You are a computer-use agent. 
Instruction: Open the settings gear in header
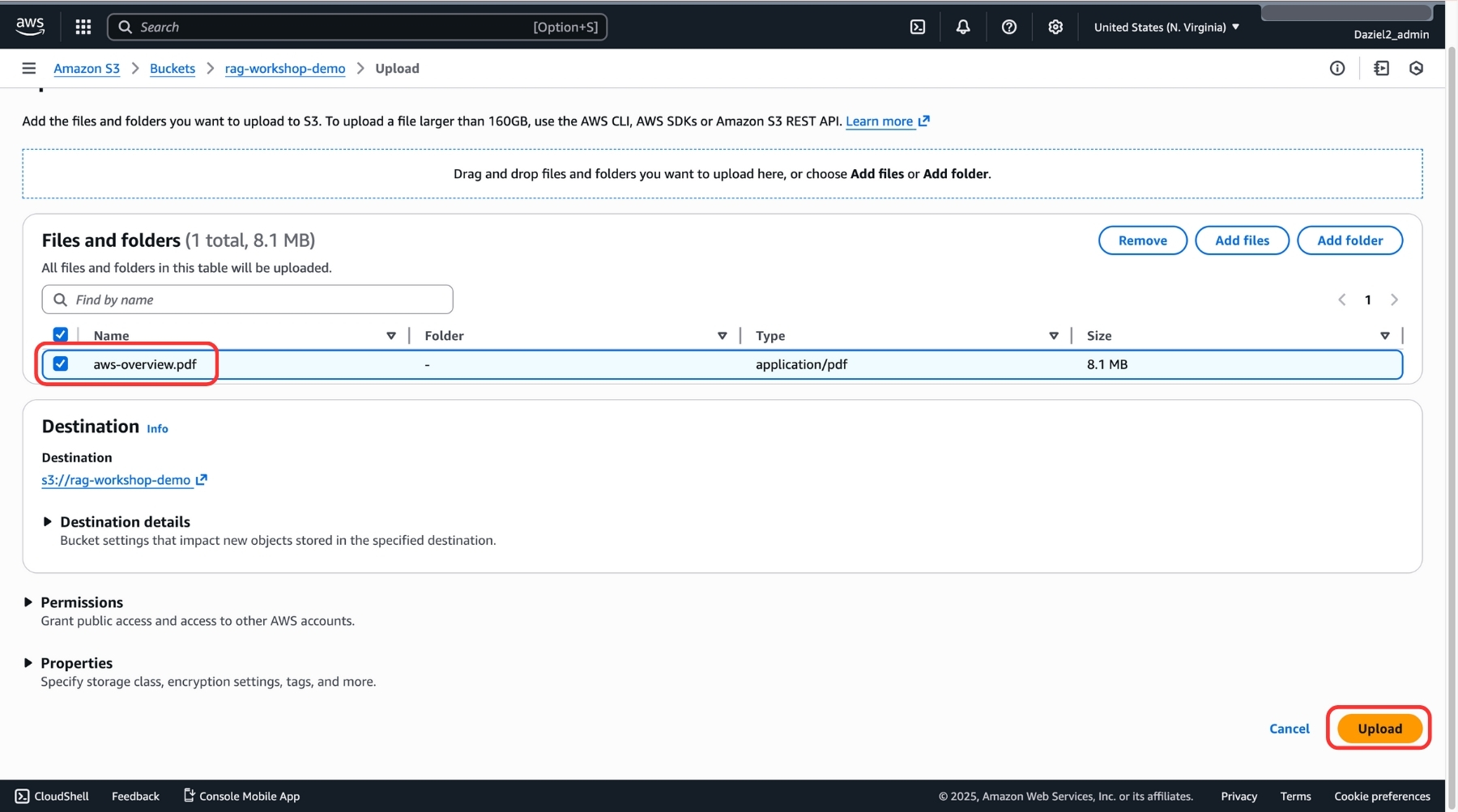click(1055, 27)
